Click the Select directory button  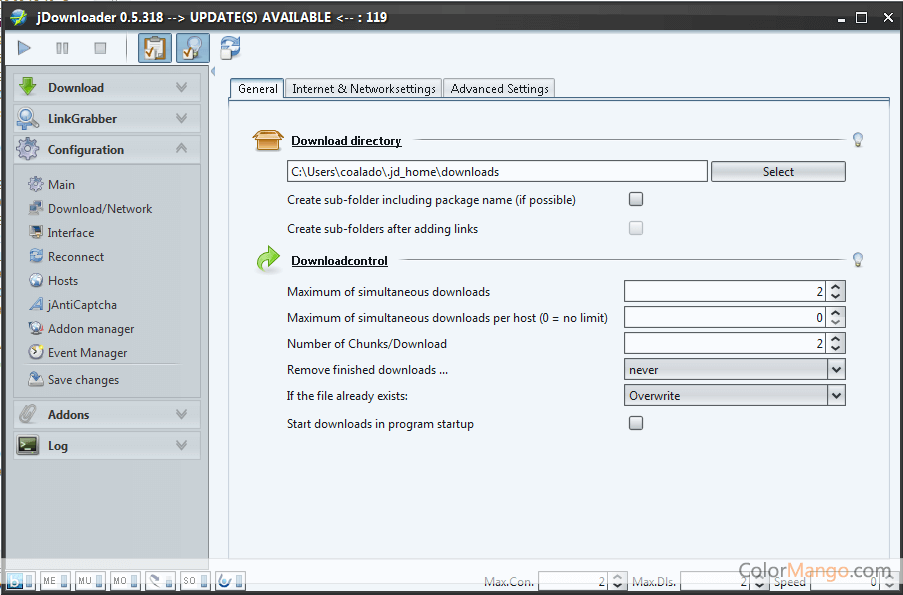coord(778,172)
